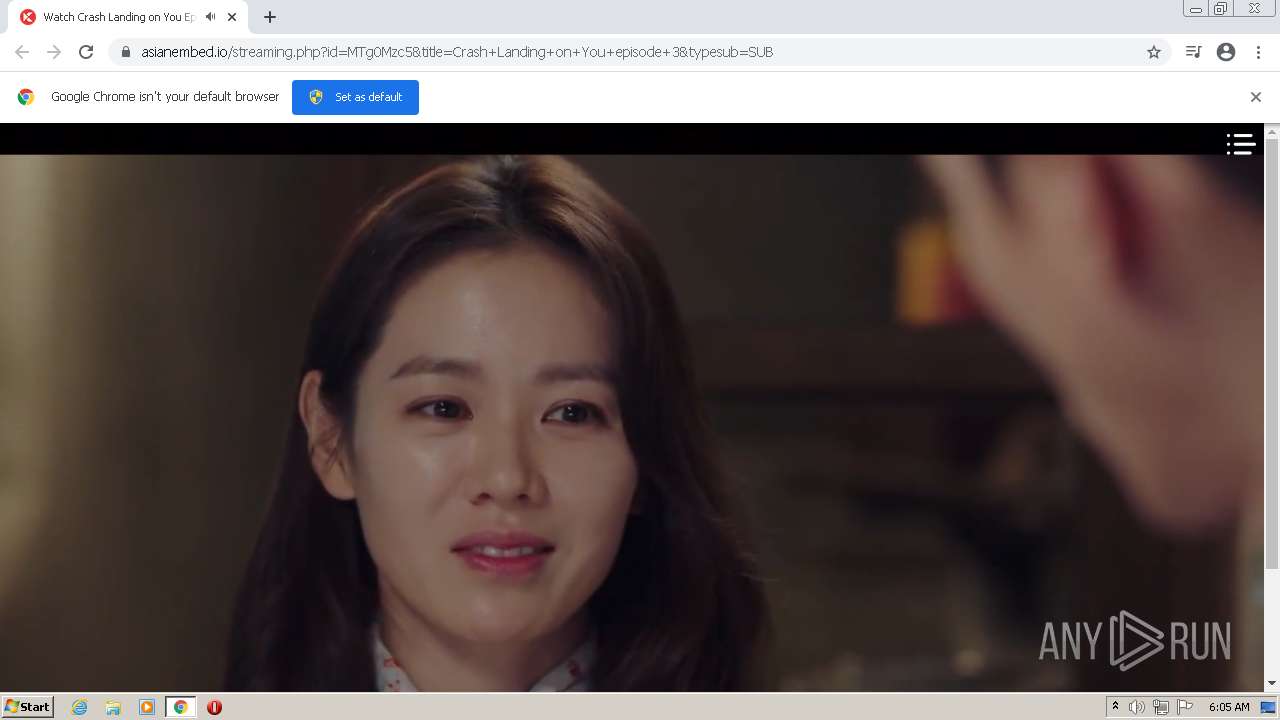Open media player from taskbar
The width and height of the screenshot is (1280, 720).
click(x=147, y=707)
